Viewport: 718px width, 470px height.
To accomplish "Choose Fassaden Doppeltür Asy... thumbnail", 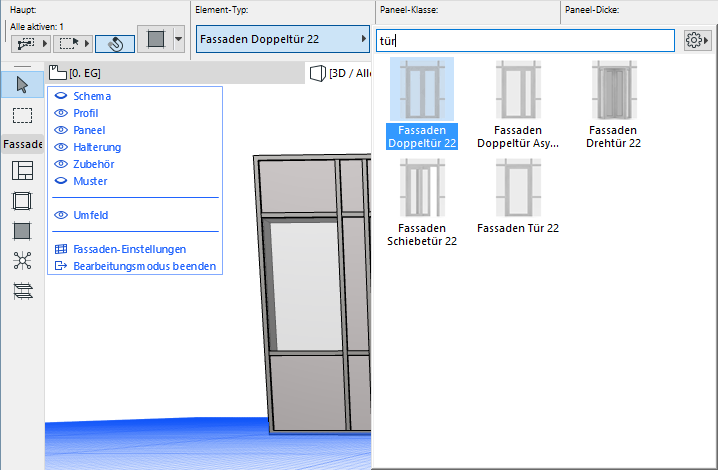I will (x=518, y=90).
